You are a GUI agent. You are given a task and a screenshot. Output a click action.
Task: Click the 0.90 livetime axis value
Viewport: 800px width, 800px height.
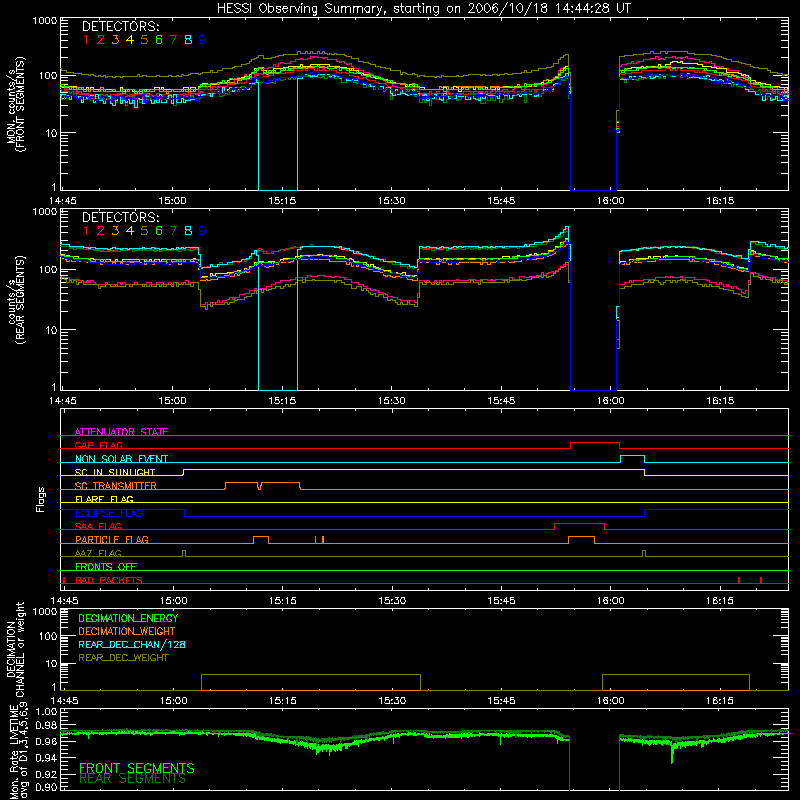tap(47, 787)
